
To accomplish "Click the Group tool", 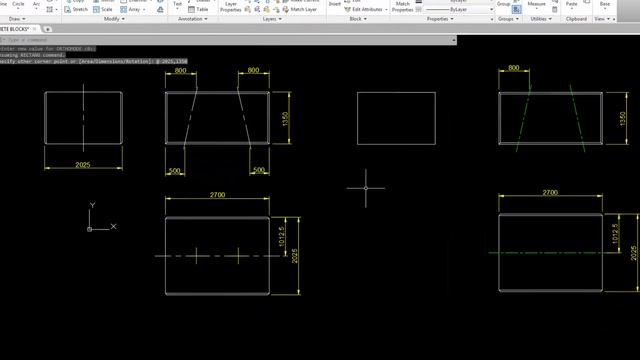I will click(x=503, y=4).
